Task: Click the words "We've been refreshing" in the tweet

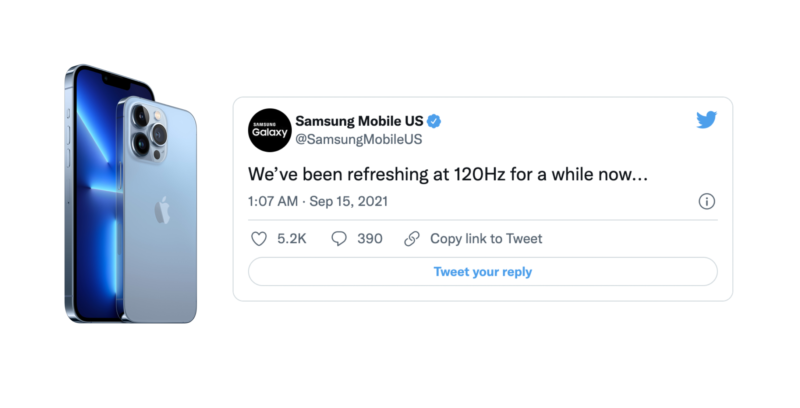Action: (x=337, y=173)
